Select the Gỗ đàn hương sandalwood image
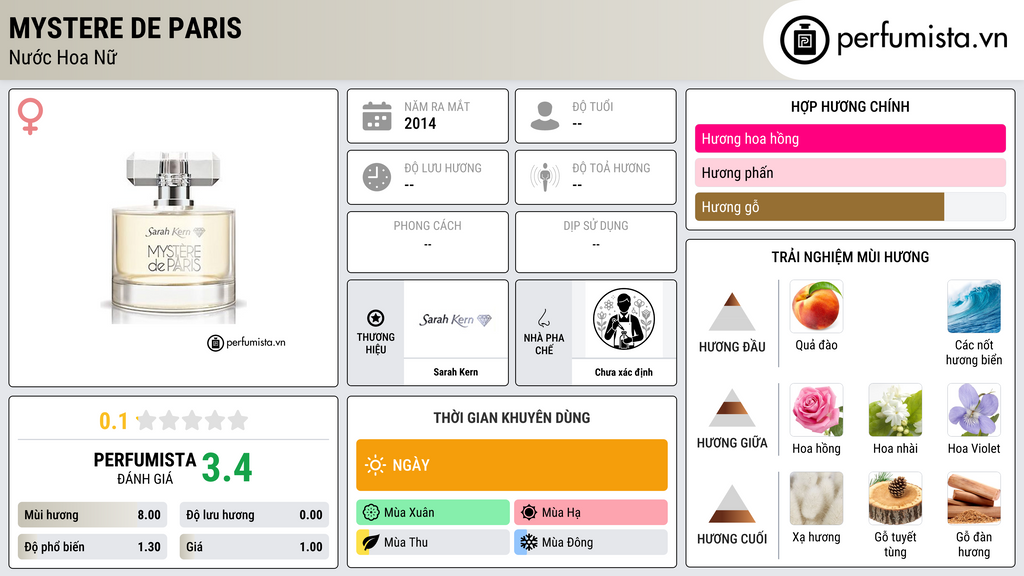This screenshot has width=1024, height=576. click(x=974, y=498)
